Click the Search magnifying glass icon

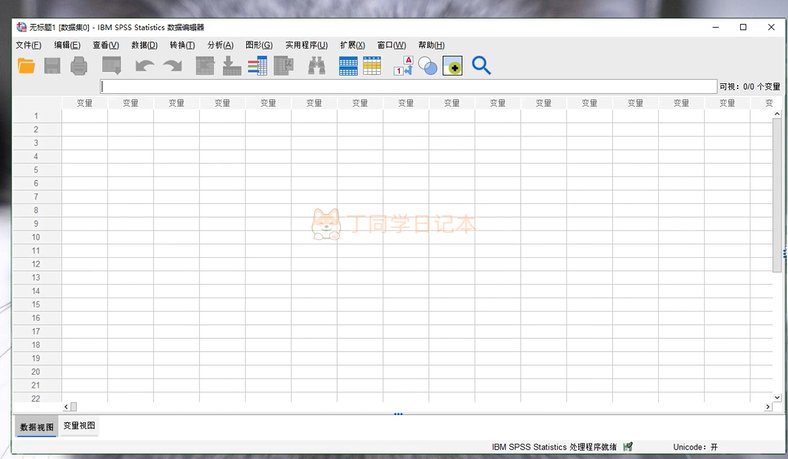(x=481, y=66)
